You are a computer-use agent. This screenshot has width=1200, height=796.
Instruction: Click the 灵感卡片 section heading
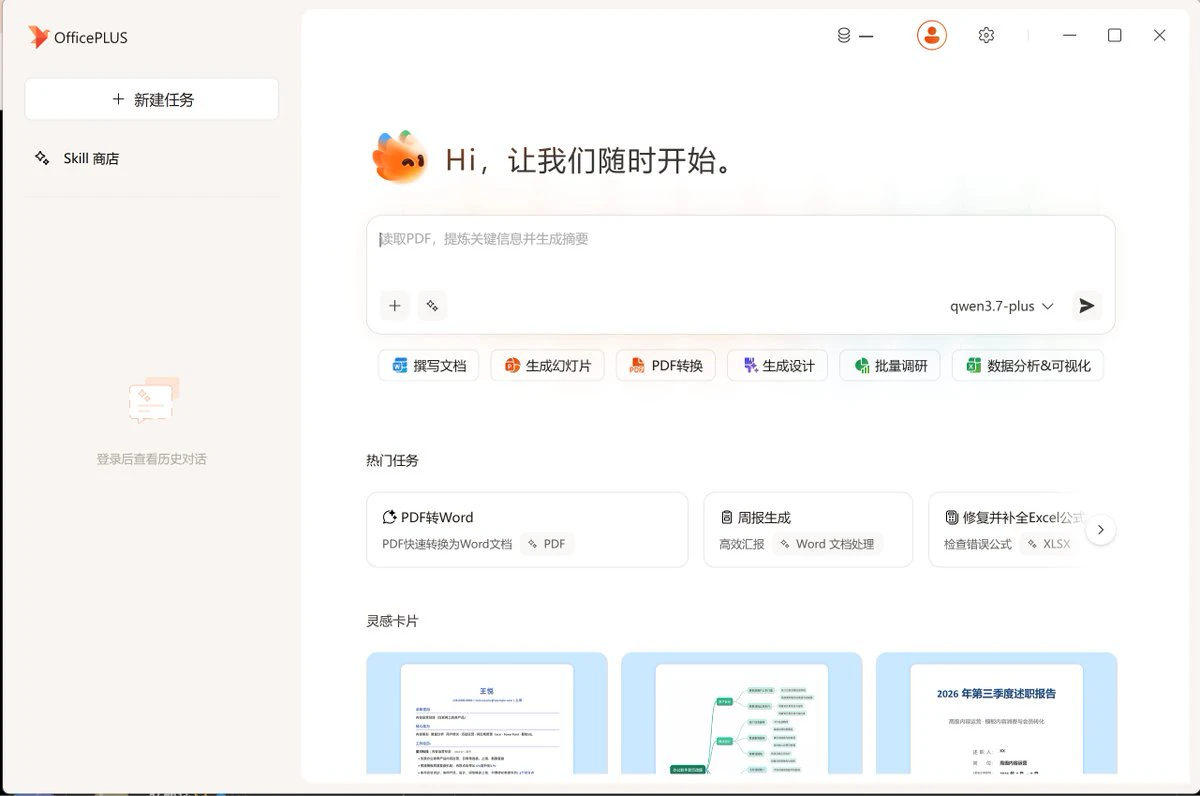click(x=392, y=621)
